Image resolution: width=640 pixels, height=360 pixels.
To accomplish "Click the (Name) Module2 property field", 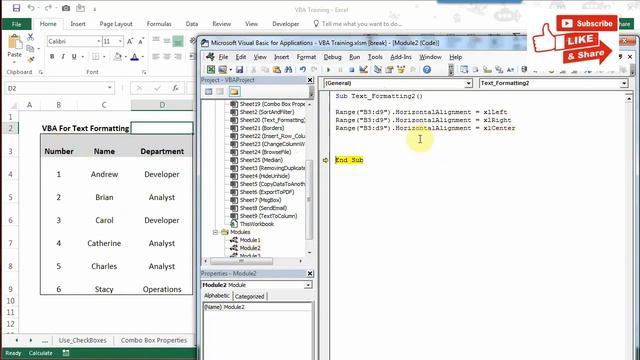I will (257, 307).
